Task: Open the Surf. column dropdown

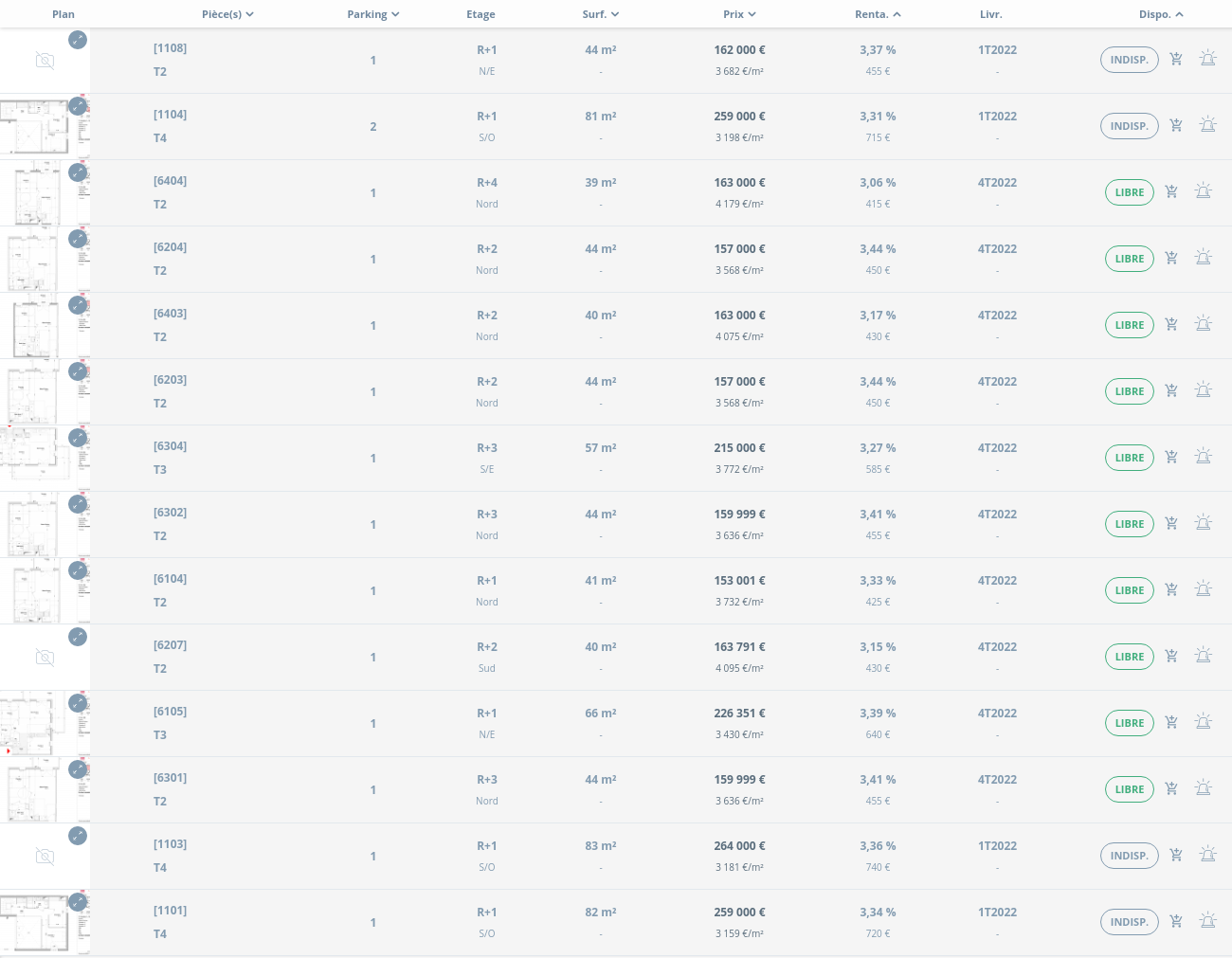Action: point(601,14)
